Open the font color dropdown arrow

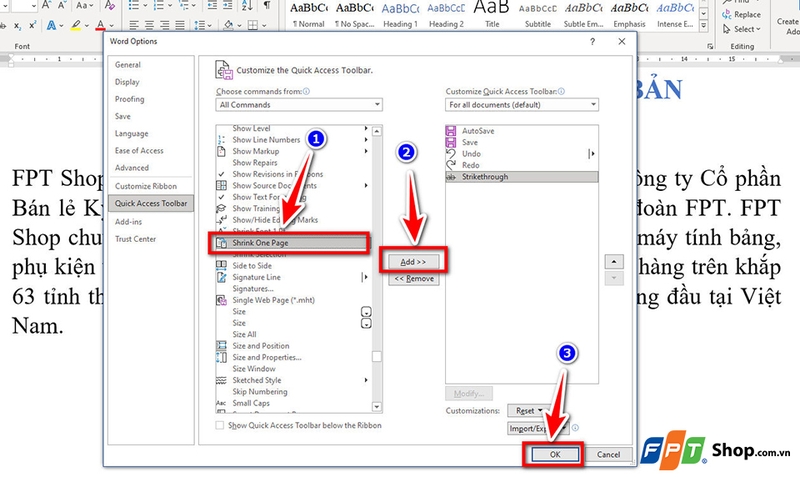point(112,25)
